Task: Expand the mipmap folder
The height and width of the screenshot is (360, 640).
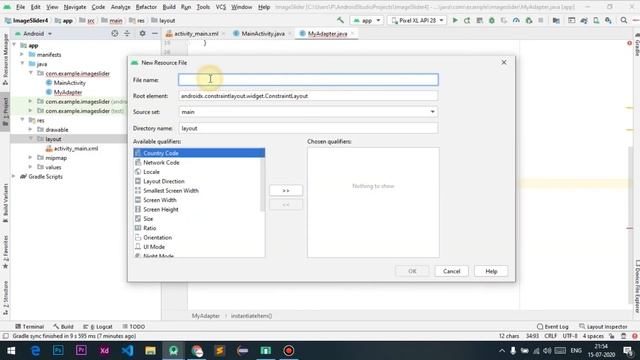Action: [30, 158]
